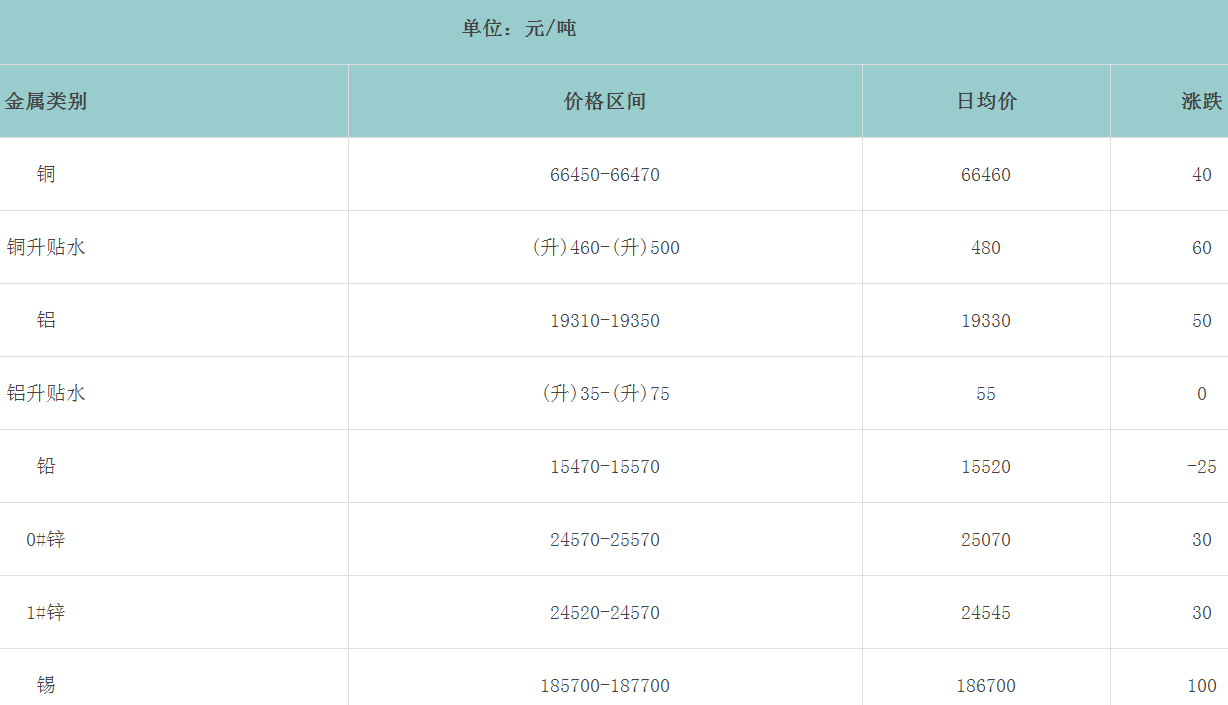Click the 日均价 column header
The image size is (1228, 705).
(986, 101)
